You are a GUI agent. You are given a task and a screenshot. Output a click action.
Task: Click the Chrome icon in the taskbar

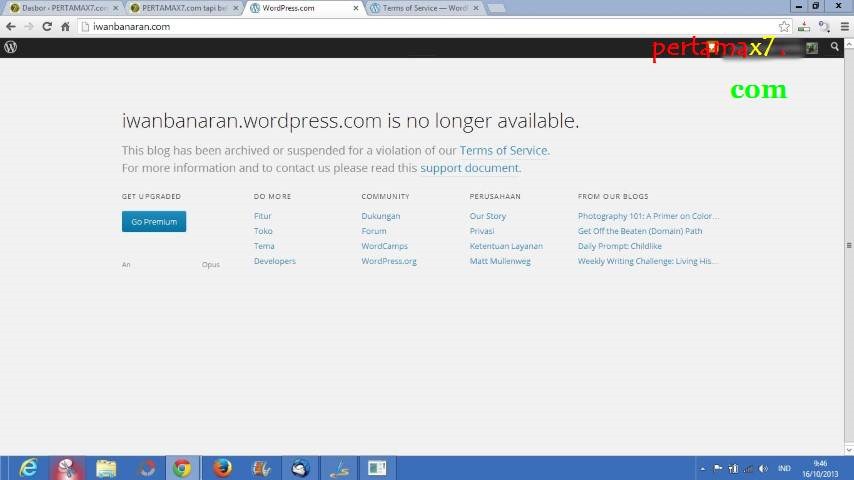[x=182, y=468]
